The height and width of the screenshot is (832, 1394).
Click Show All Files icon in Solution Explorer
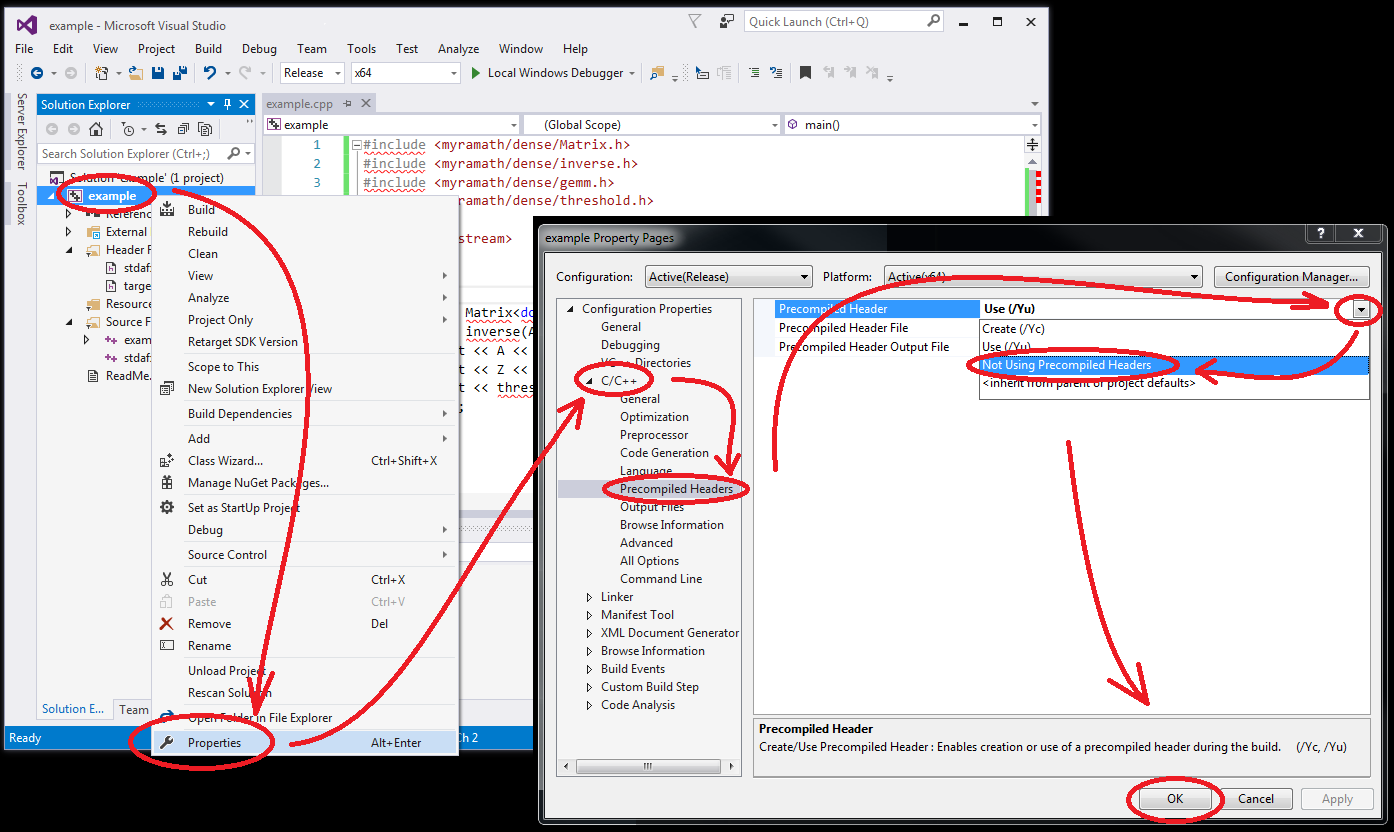tap(205, 129)
